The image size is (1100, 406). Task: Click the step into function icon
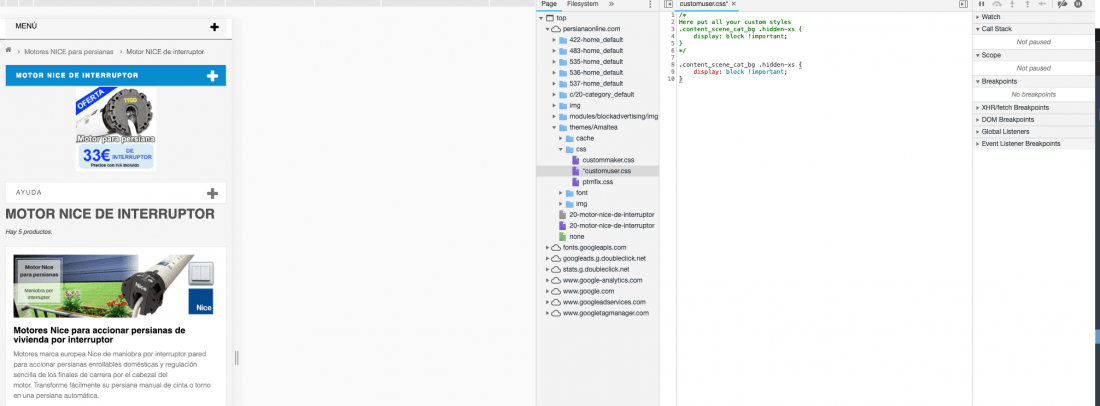click(1012, 4)
